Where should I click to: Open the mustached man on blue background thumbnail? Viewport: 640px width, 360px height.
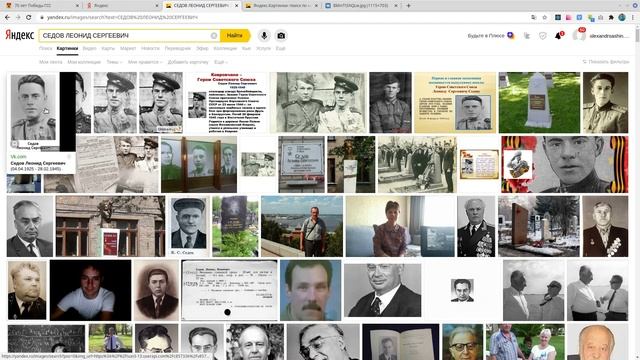tap(311, 290)
